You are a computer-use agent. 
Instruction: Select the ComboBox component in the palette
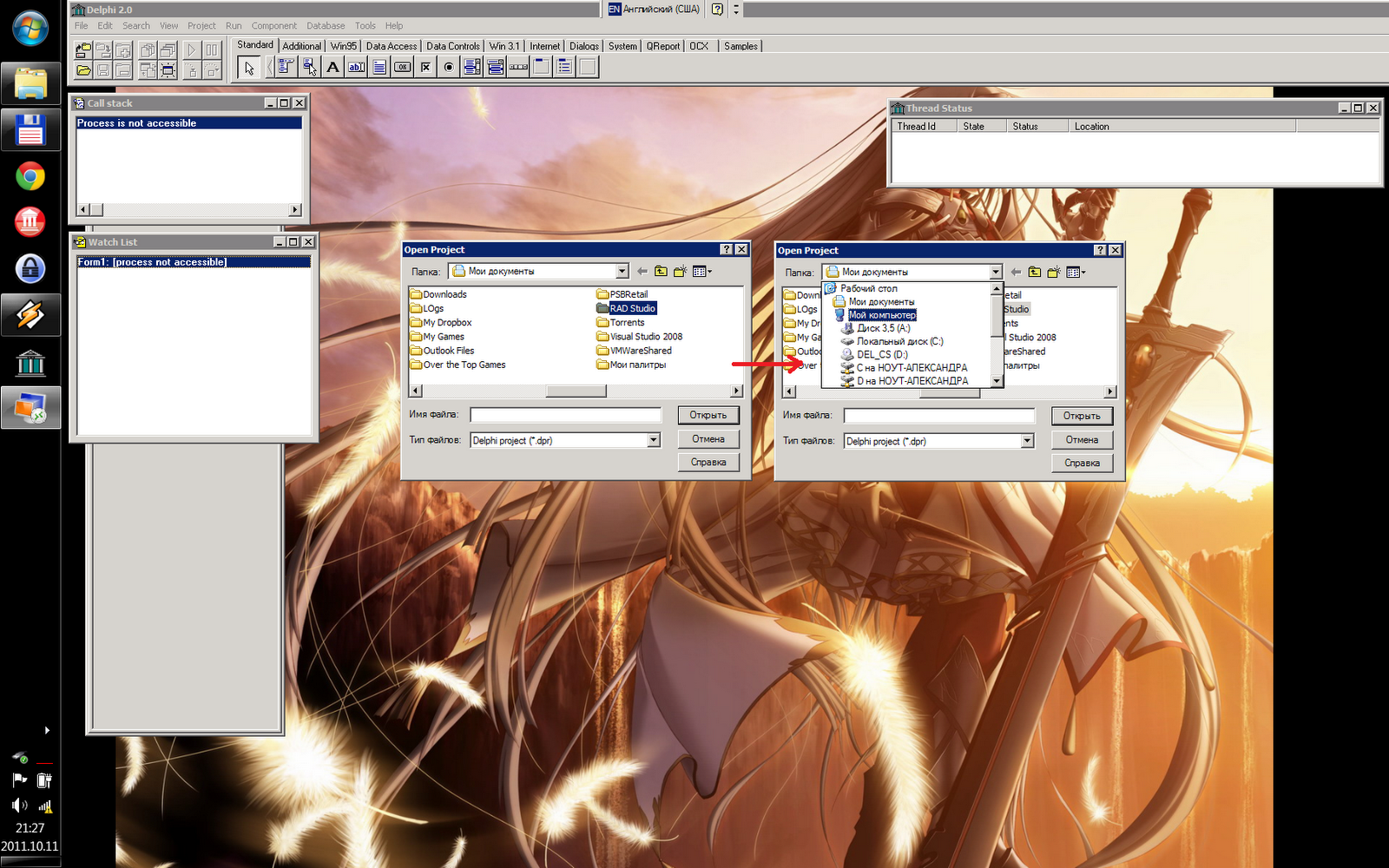pos(496,67)
